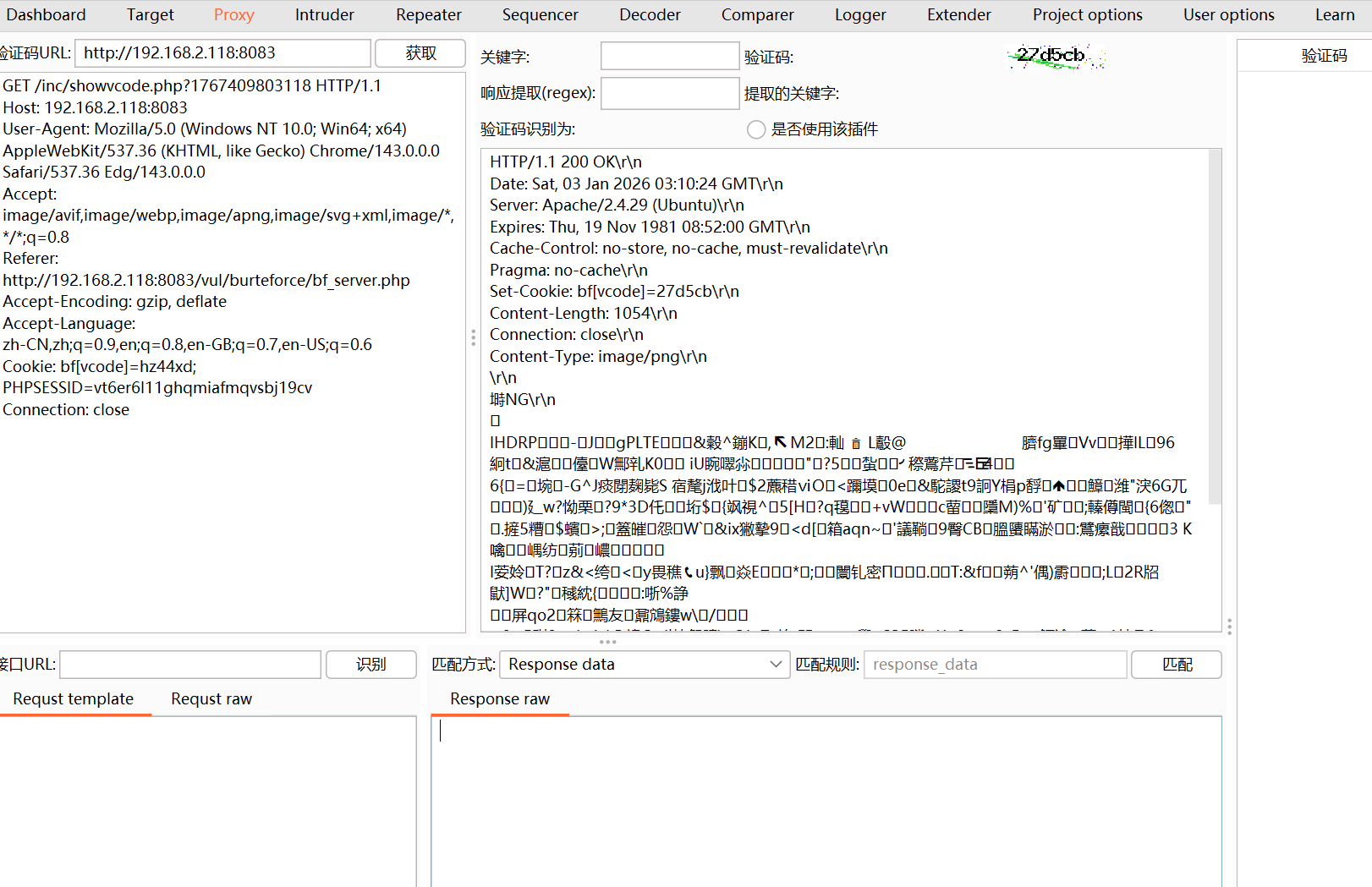Click the captcha image 27d5cb
Image resolution: width=1372 pixels, height=887 pixels.
tap(1055, 57)
